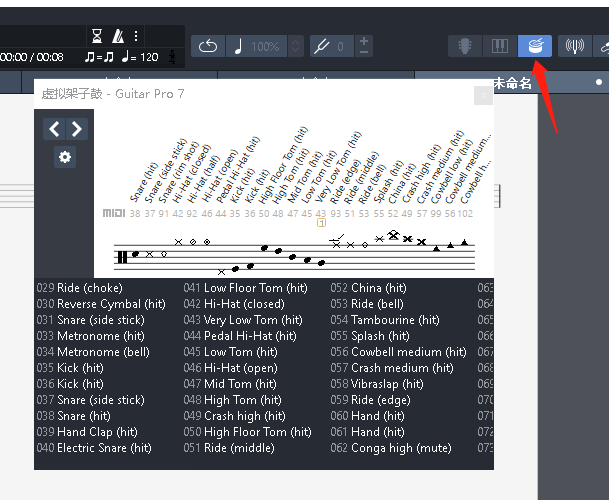Open the virtual drum kit panel
The image size is (609, 500).
point(534,46)
